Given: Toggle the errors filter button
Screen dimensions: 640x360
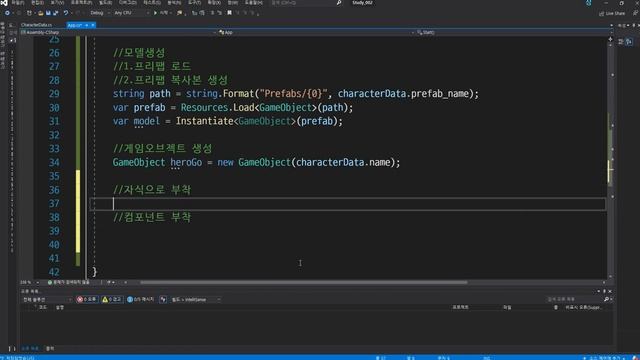Looking at the screenshot, I should click(x=87, y=300).
